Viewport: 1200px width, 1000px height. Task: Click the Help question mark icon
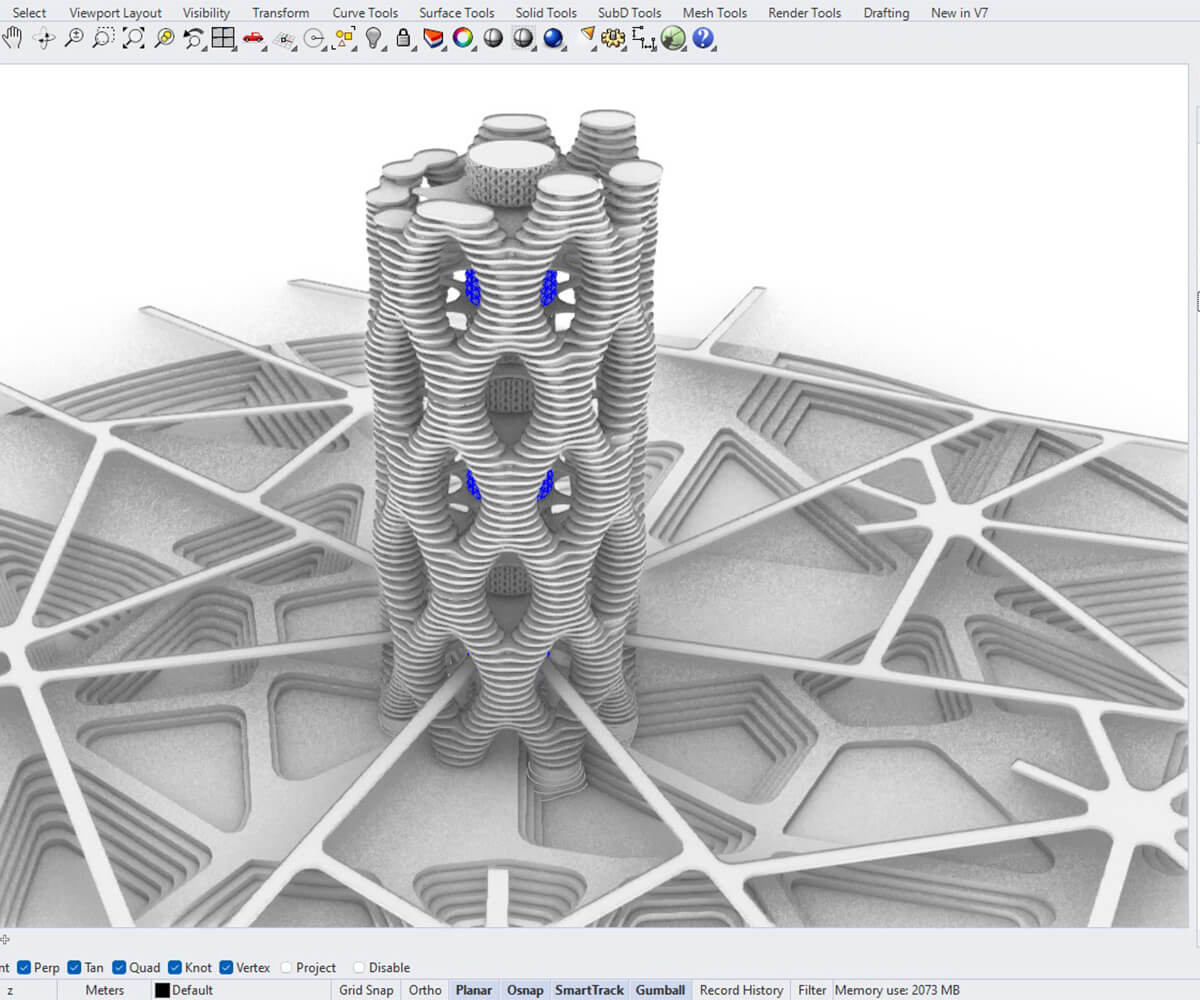pyautogui.click(x=703, y=39)
